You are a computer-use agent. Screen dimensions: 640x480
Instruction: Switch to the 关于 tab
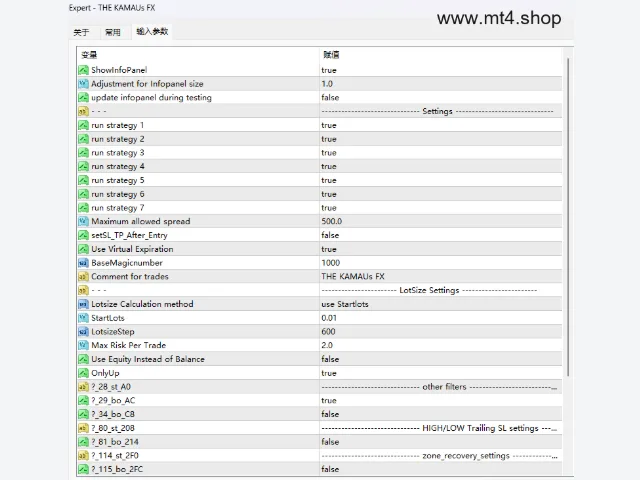pos(81,32)
